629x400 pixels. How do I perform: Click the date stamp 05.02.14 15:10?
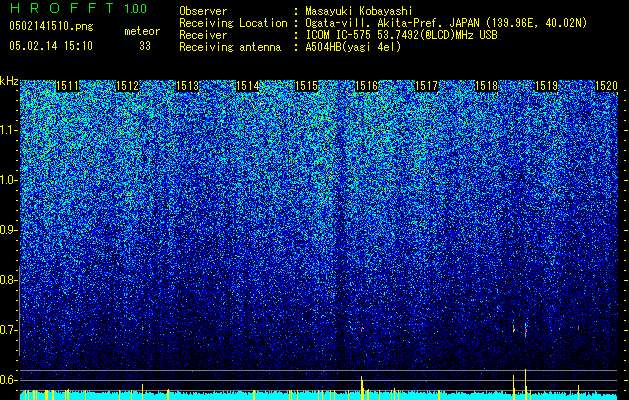[51, 46]
